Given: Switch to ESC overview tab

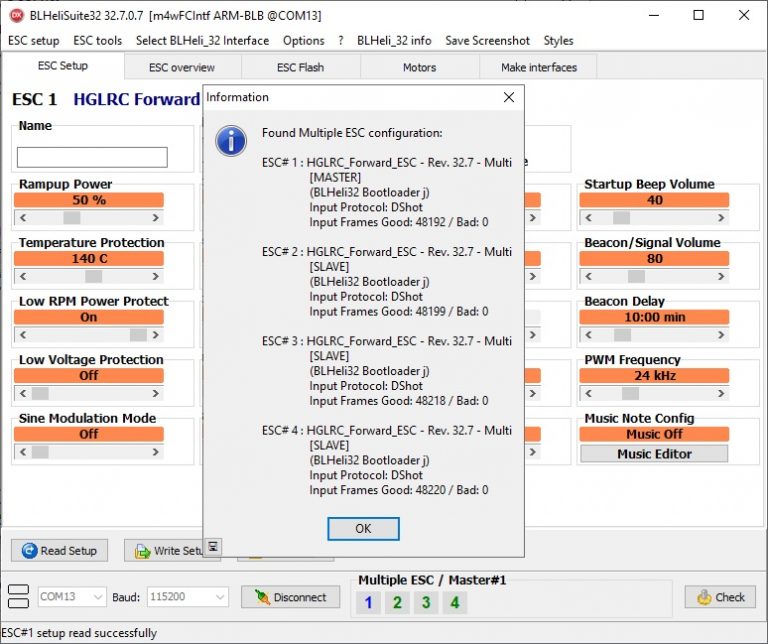Looking at the screenshot, I should 182,68.
